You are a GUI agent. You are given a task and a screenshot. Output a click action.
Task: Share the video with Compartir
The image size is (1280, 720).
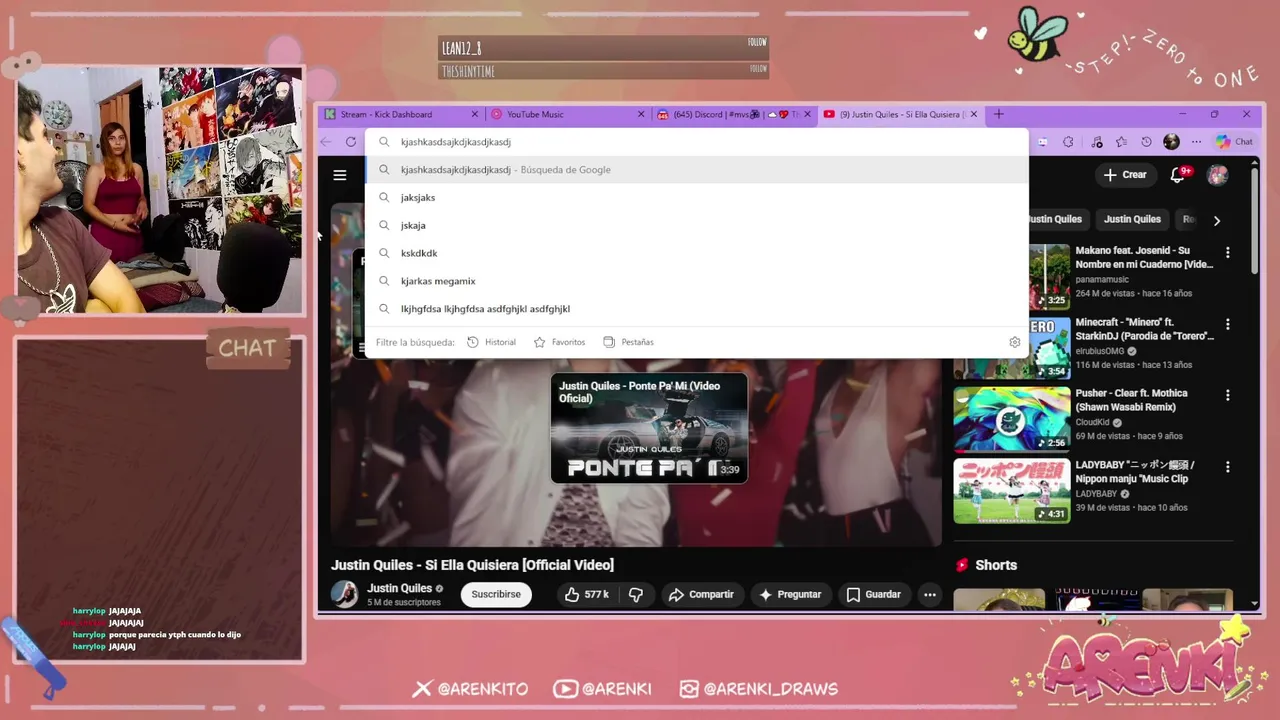click(x=701, y=594)
